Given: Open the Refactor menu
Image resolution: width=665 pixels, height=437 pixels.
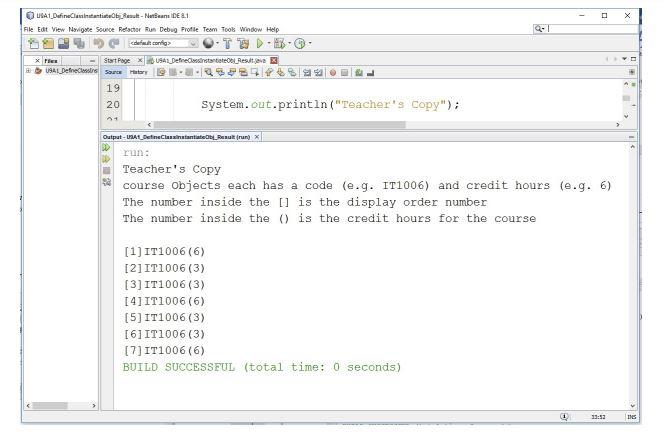Looking at the screenshot, I should 129,29.
